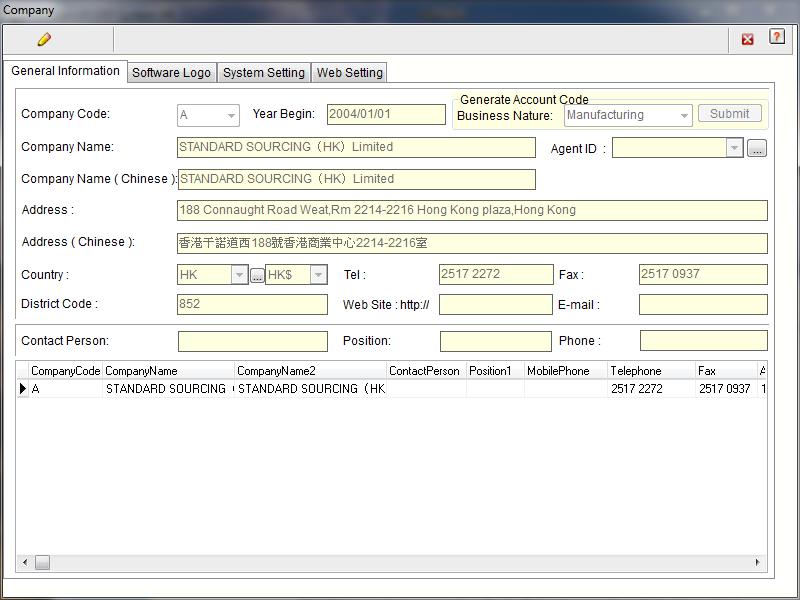
Task: Click the Web Site input field
Action: 495,305
